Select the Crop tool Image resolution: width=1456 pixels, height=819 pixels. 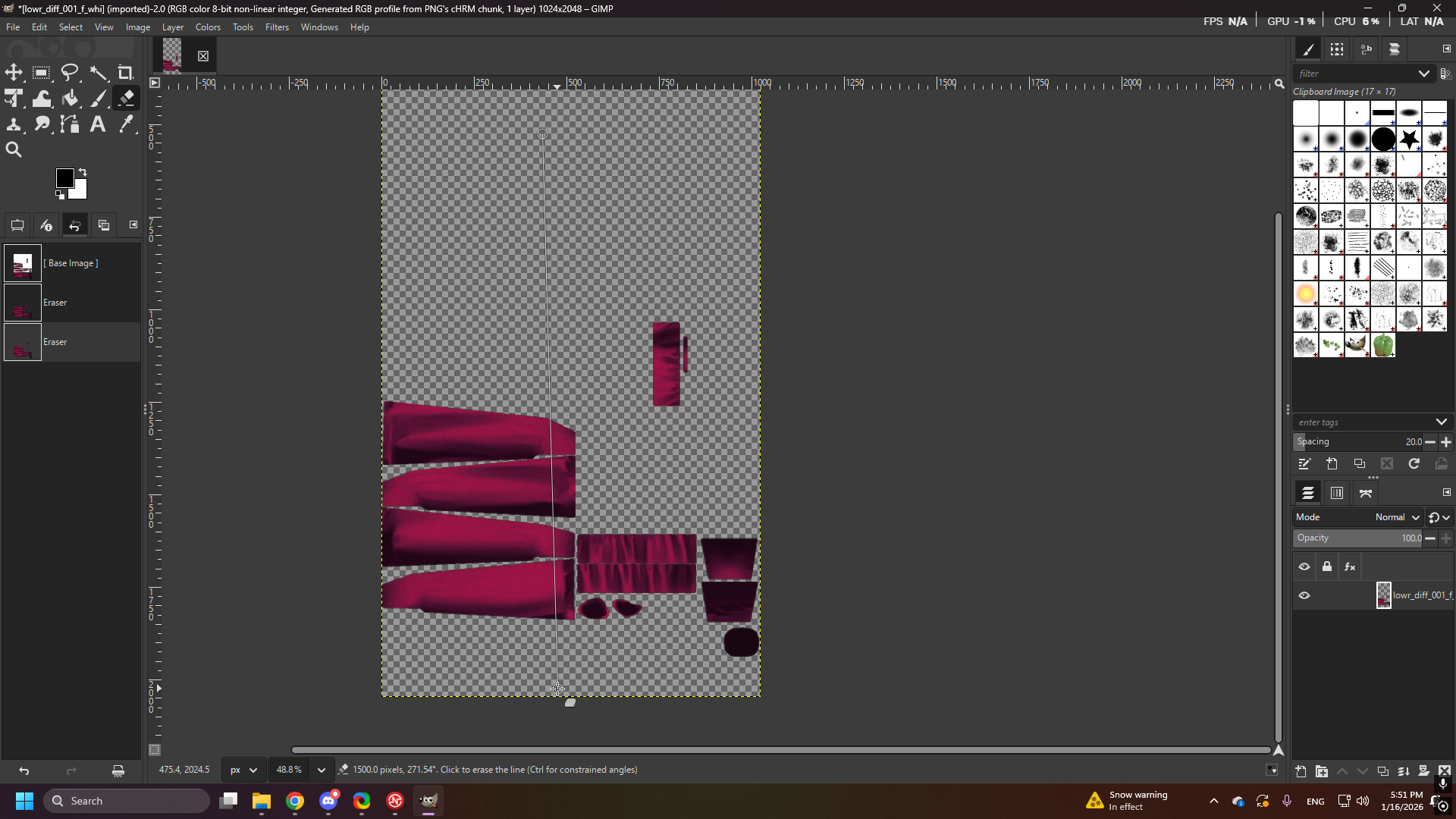click(126, 73)
